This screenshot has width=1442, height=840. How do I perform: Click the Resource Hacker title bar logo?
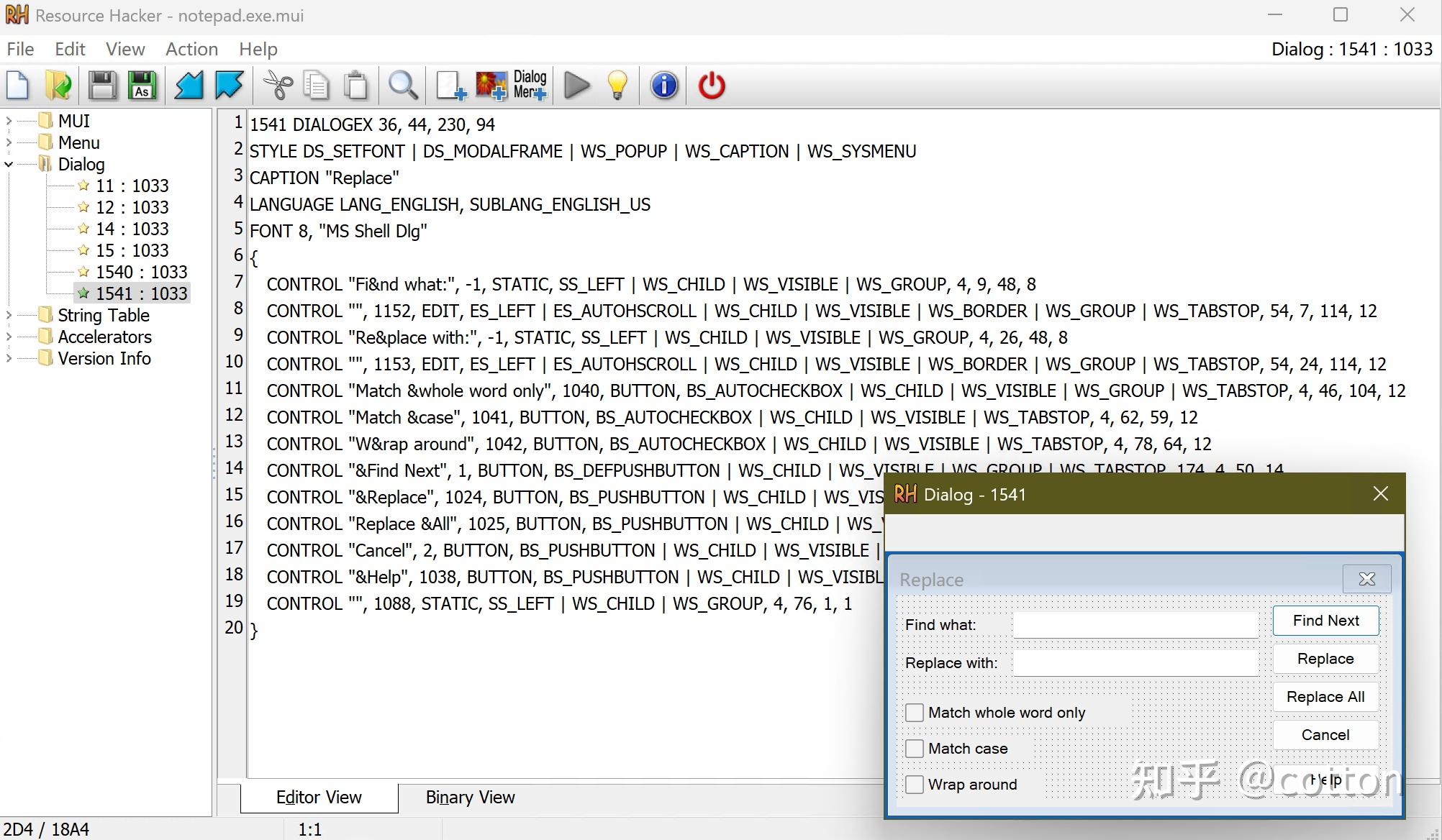click(x=17, y=15)
